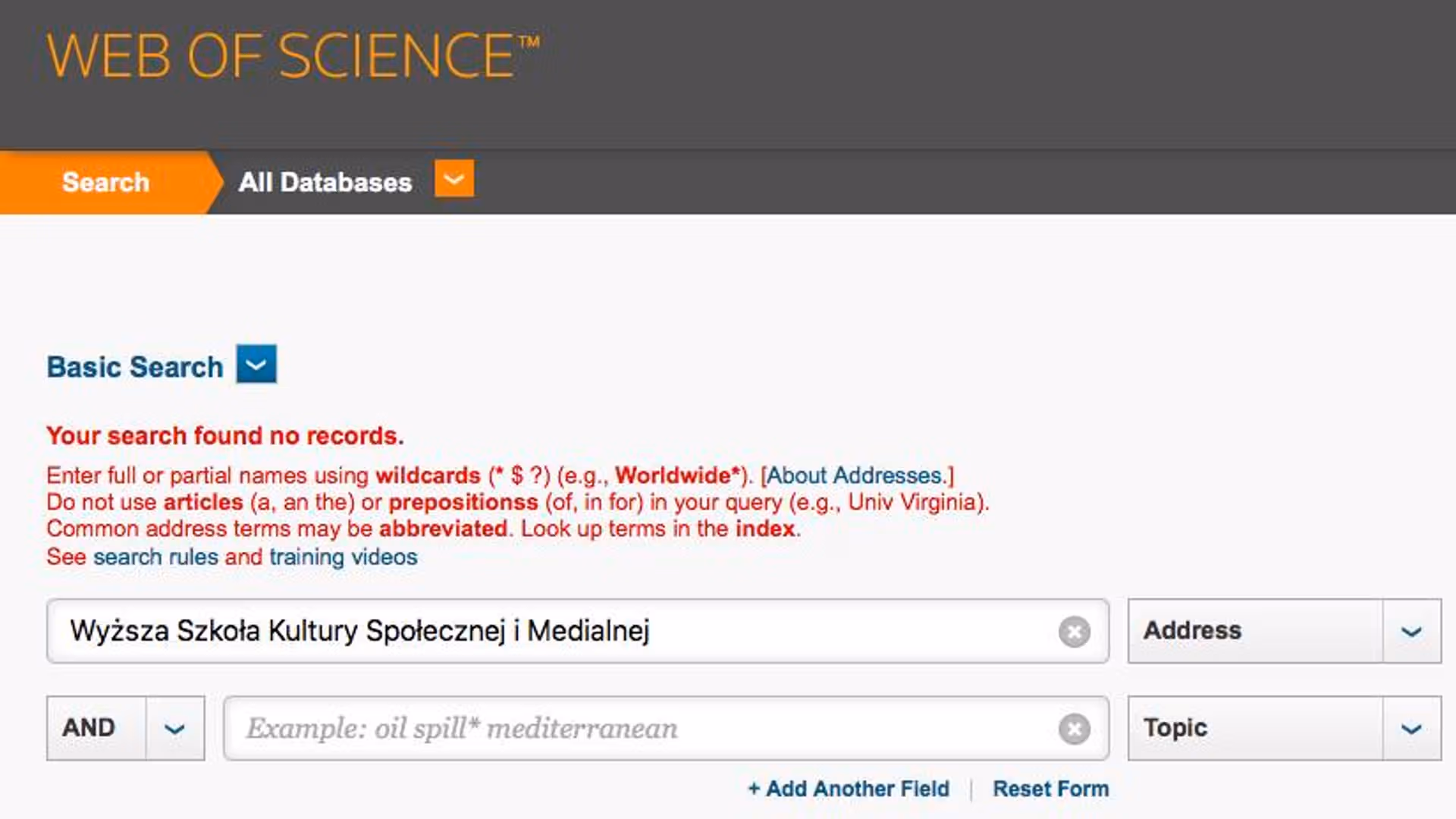The image size is (1456, 819).
Task: Open the All Databases orange dropdown
Action: [453, 179]
